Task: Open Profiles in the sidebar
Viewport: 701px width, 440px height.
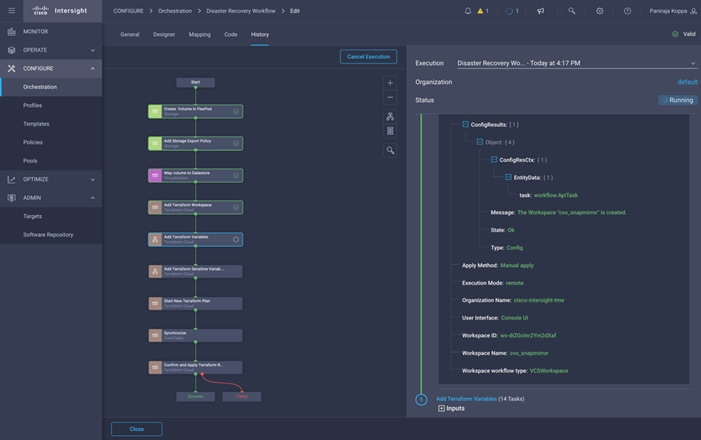Action: point(51,106)
